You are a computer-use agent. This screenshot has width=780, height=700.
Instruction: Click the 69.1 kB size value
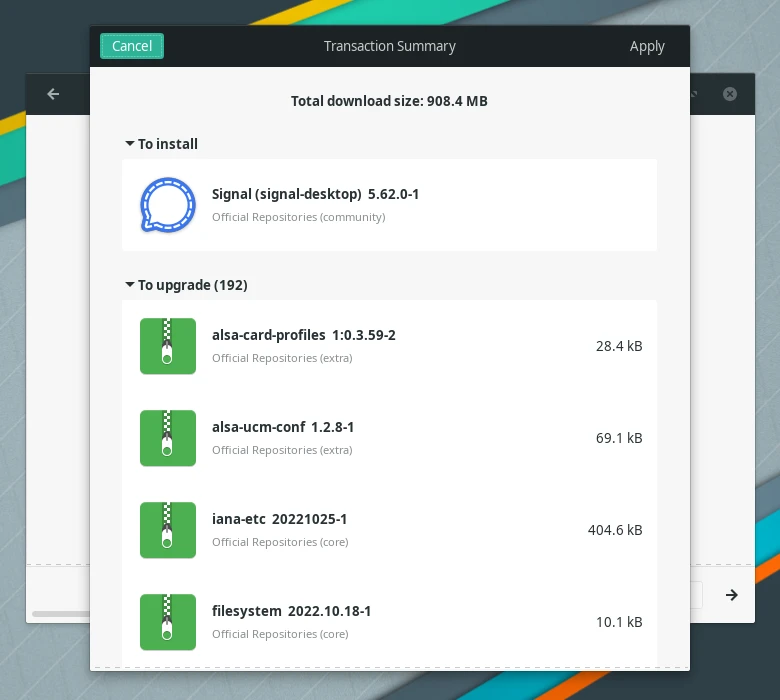coord(619,438)
